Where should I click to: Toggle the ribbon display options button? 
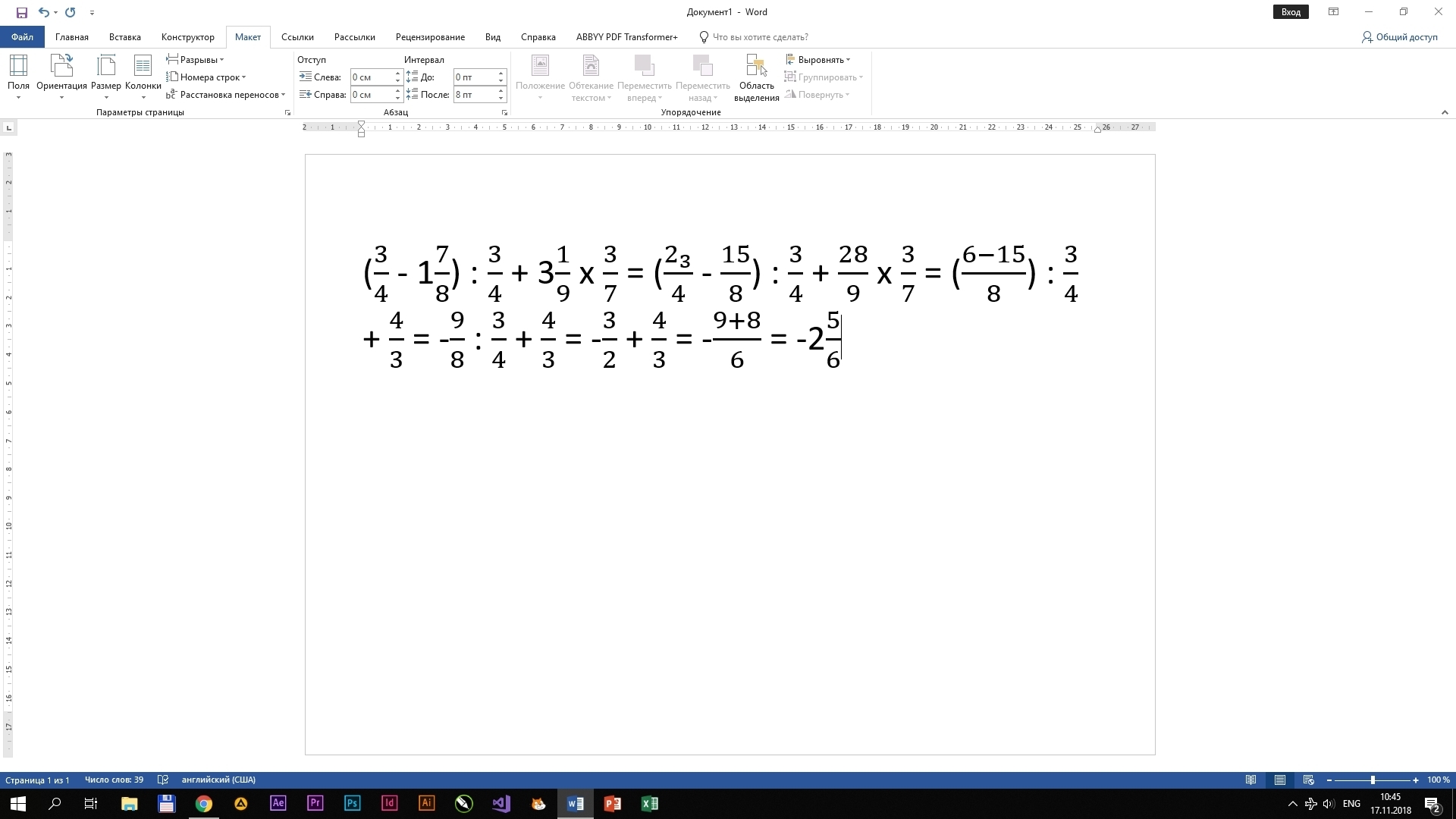pyautogui.click(x=1333, y=12)
